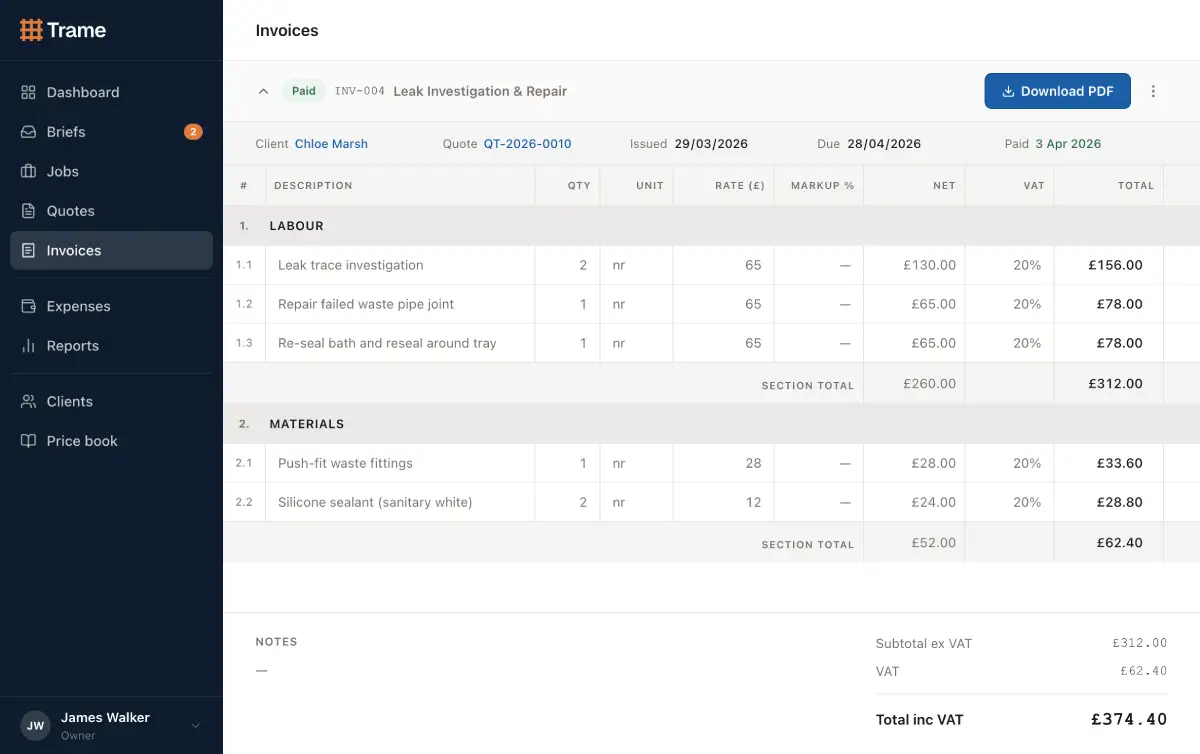Open client Chloe Marsh link
This screenshot has width=1200, height=754.
(331, 144)
